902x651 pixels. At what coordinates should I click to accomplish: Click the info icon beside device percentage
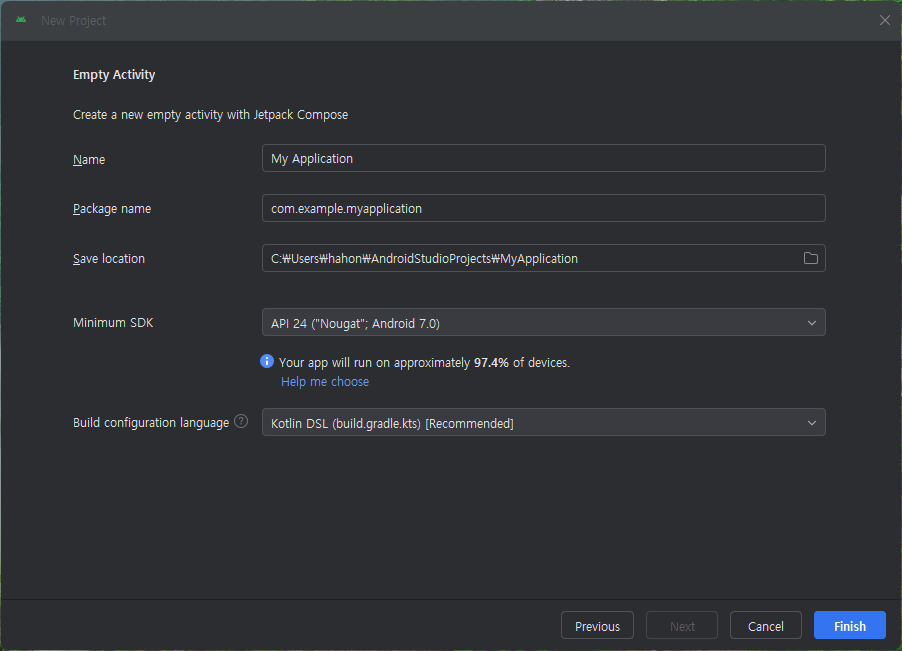point(267,361)
